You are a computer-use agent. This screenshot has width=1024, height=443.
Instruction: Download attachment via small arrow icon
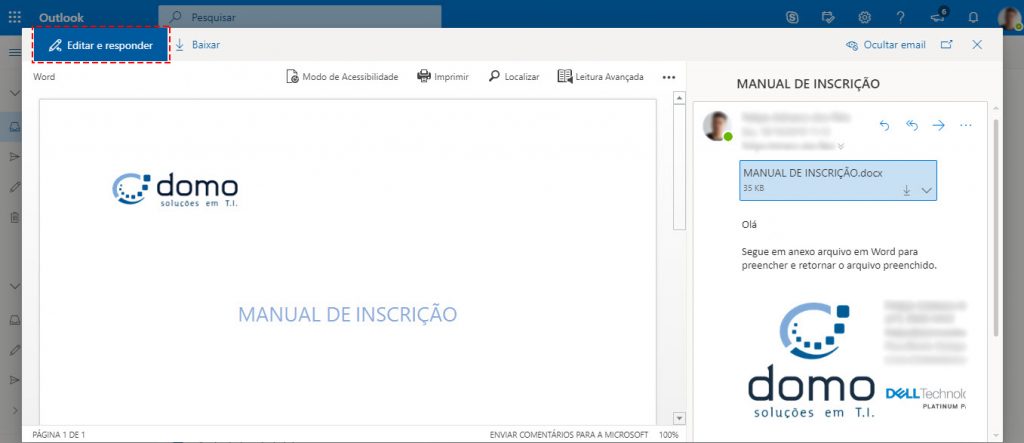pyautogui.click(x=906, y=190)
